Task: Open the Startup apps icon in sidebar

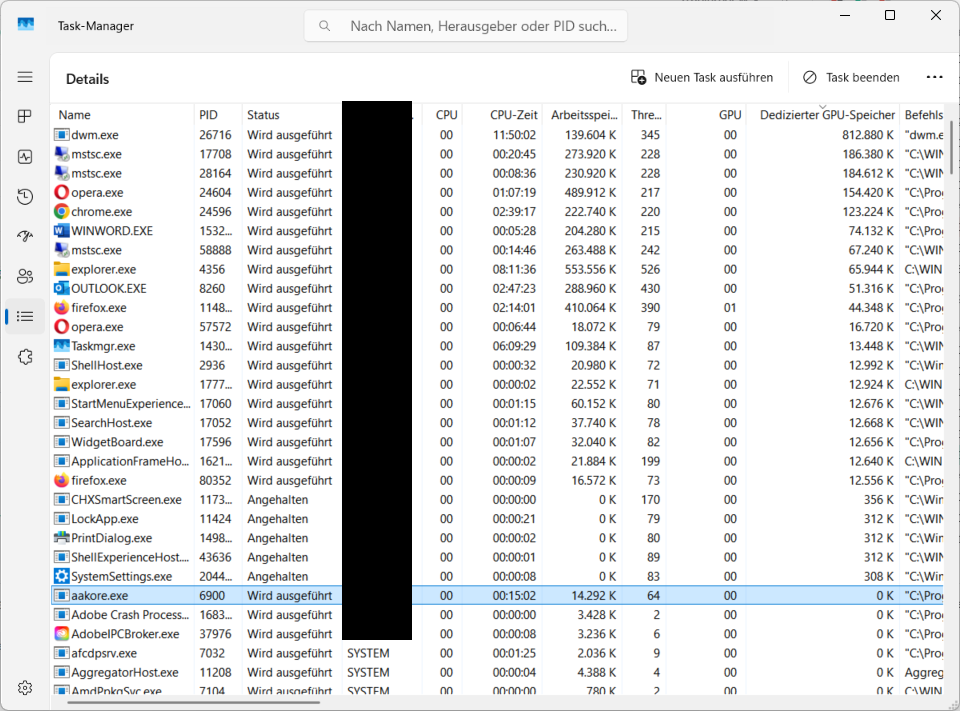Action: click(x=25, y=236)
